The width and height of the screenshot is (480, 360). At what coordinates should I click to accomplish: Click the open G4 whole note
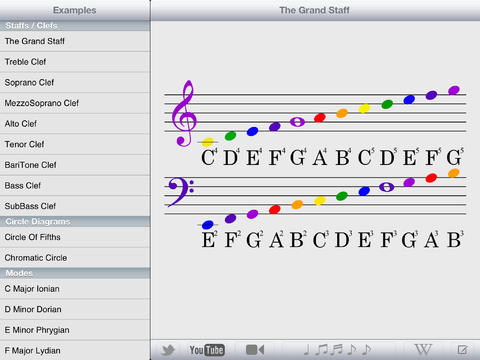(x=297, y=122)
